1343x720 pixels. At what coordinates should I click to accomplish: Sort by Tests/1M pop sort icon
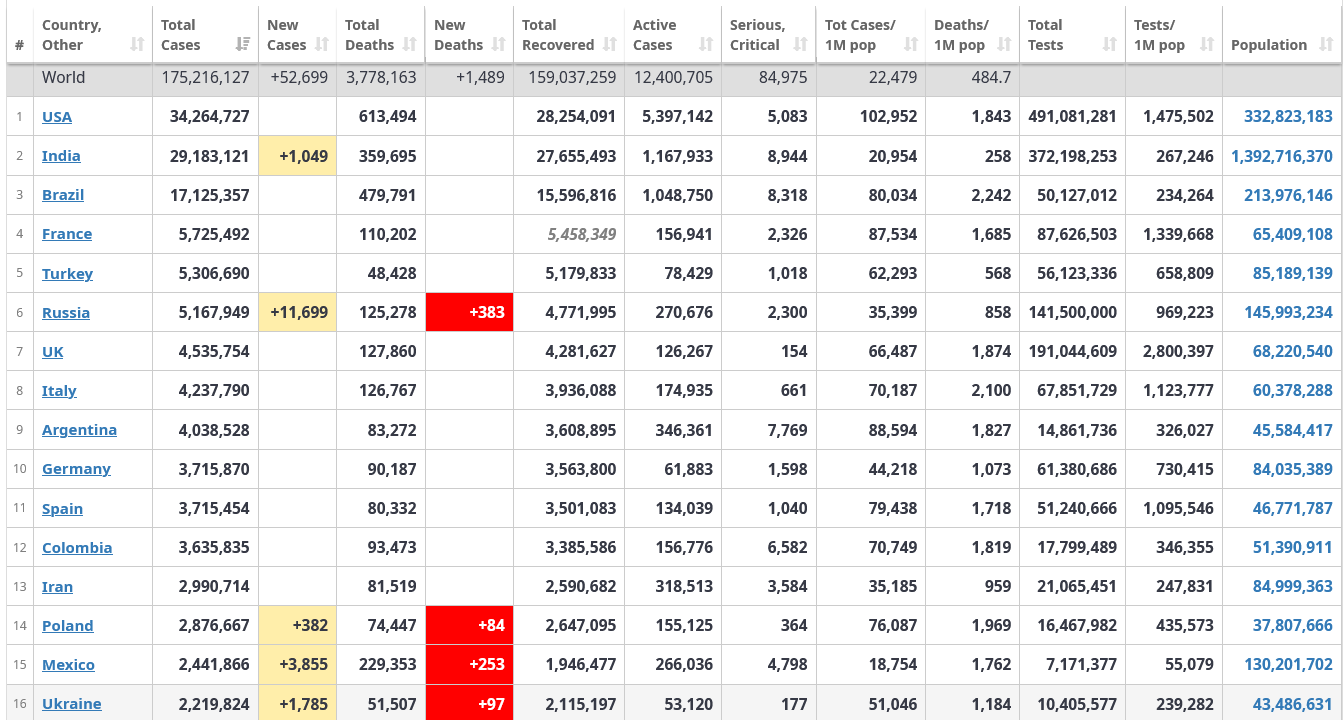point(1207,45)
